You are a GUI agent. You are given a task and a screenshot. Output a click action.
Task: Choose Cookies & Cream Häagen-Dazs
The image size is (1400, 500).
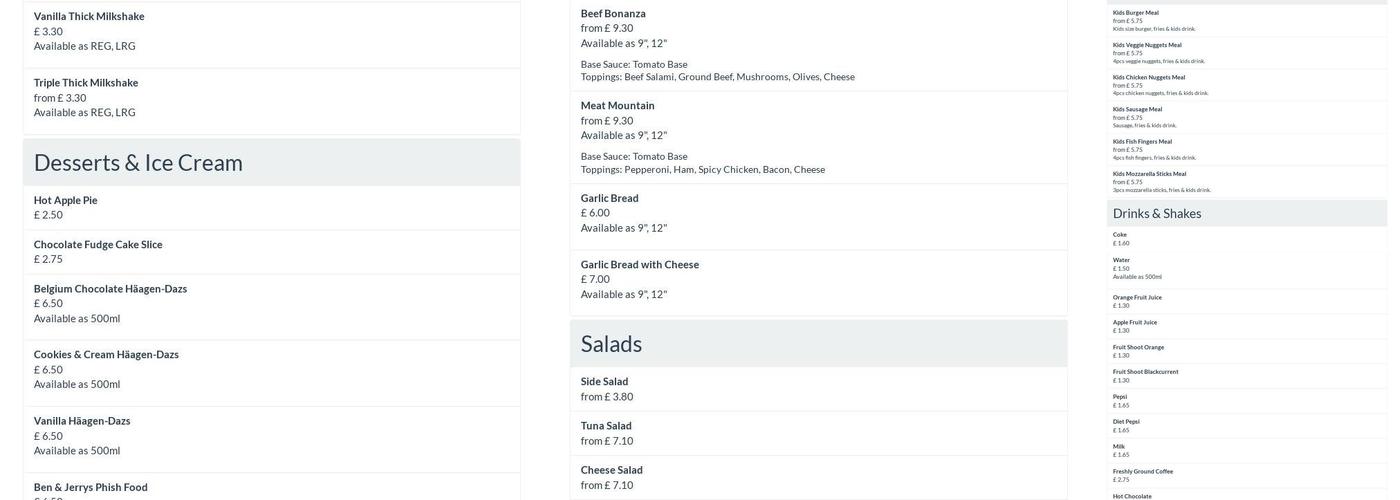[x=106, y=355]
